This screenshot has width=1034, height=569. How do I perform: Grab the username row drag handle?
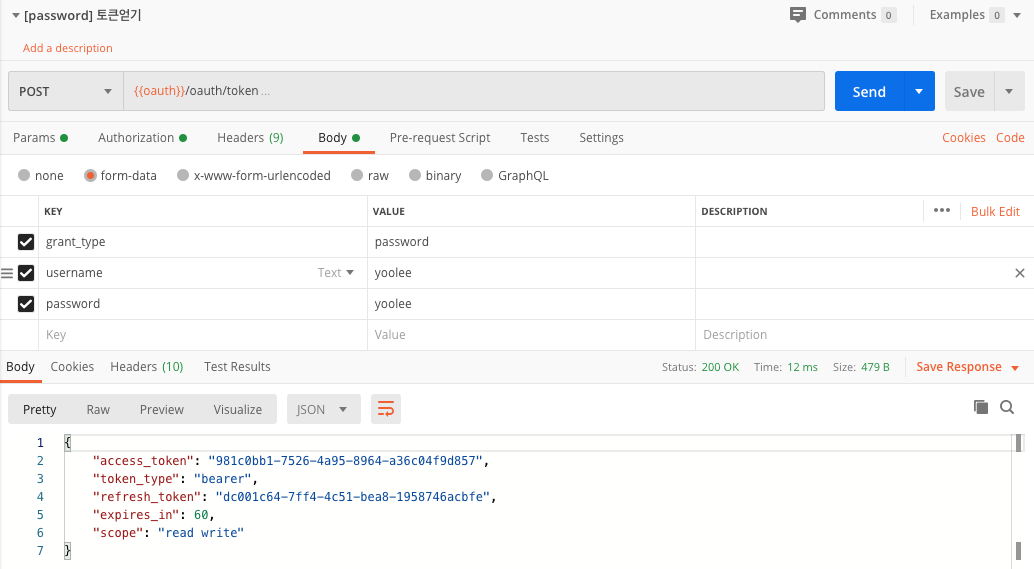pos(7,273)
